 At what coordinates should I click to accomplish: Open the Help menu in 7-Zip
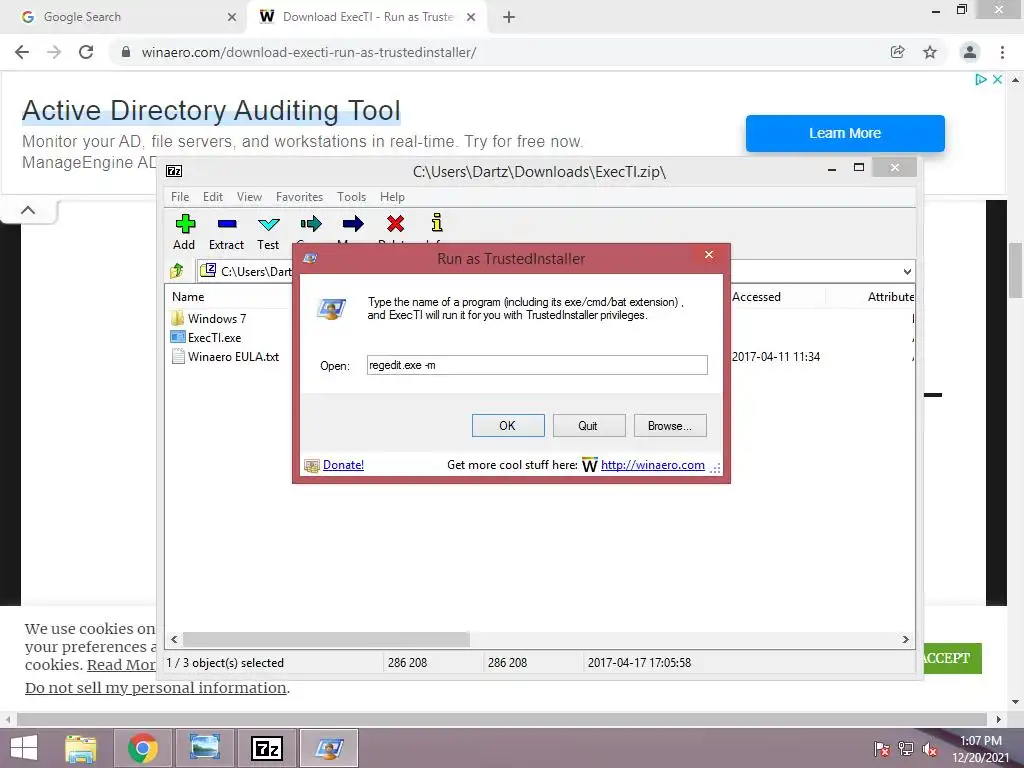coord(392,197)
